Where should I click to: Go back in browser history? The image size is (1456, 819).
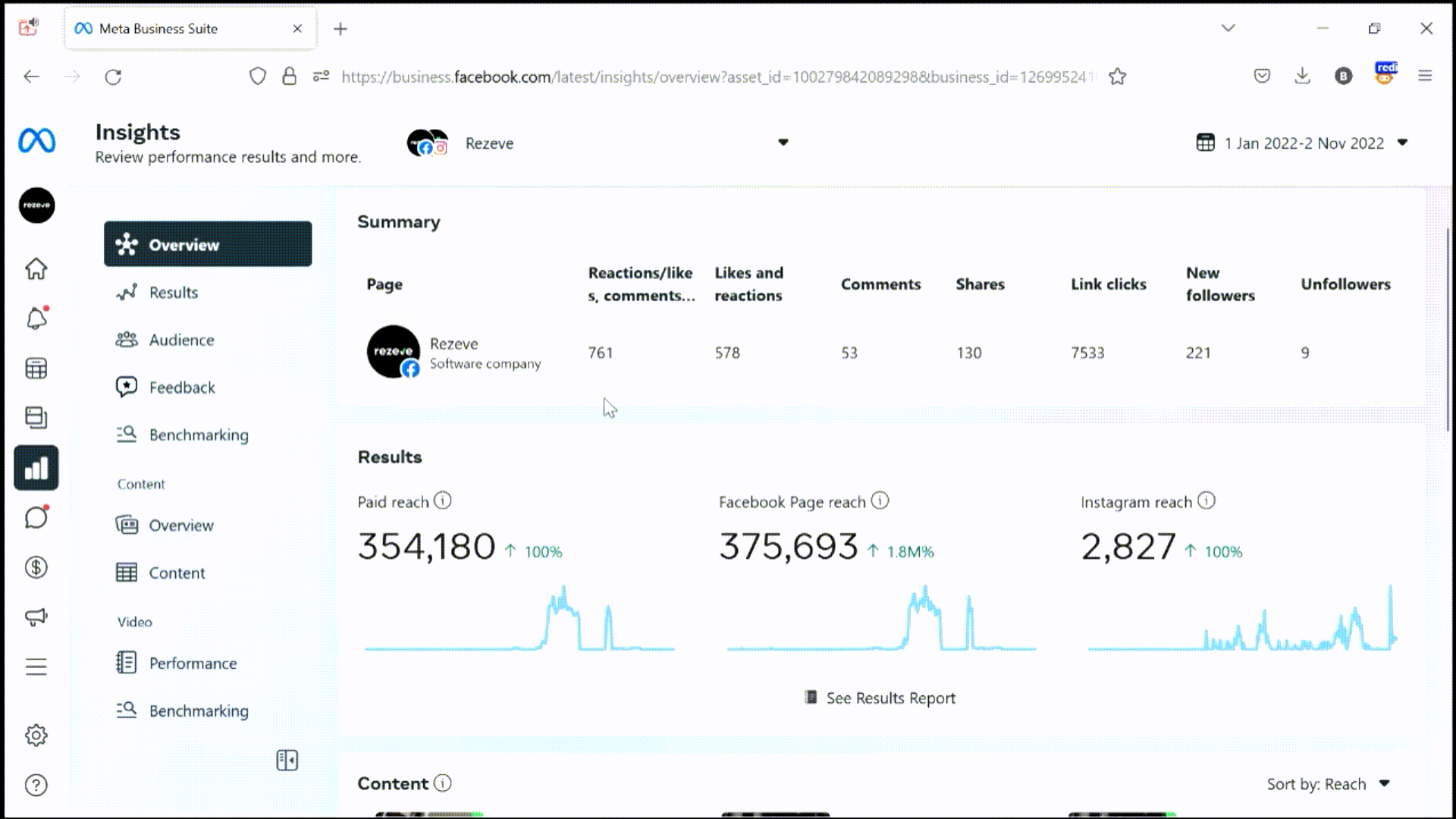[x=32, y=77]
